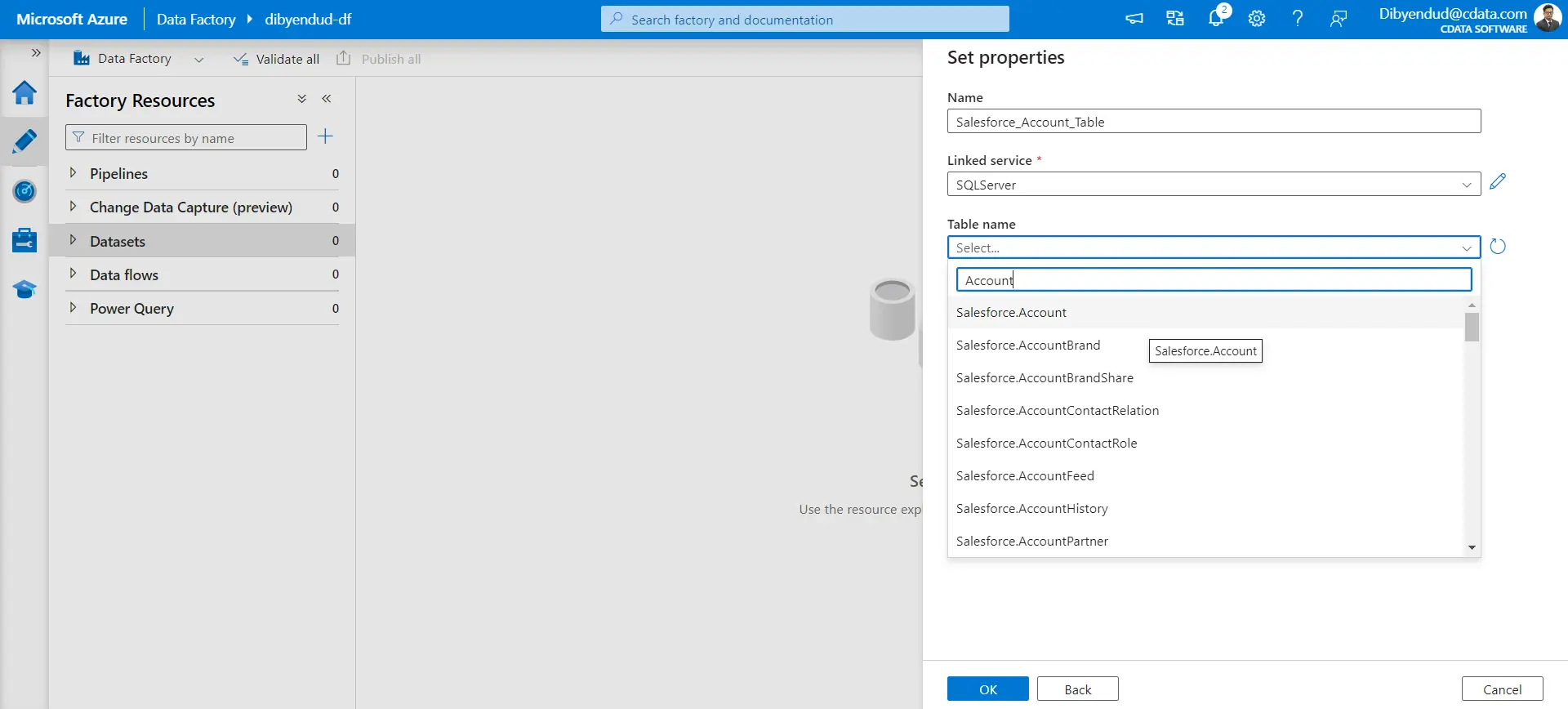Open the Learning center graduation cap icon
Image resolution: width=1568 pixels, height=709 pixels.
24,290
